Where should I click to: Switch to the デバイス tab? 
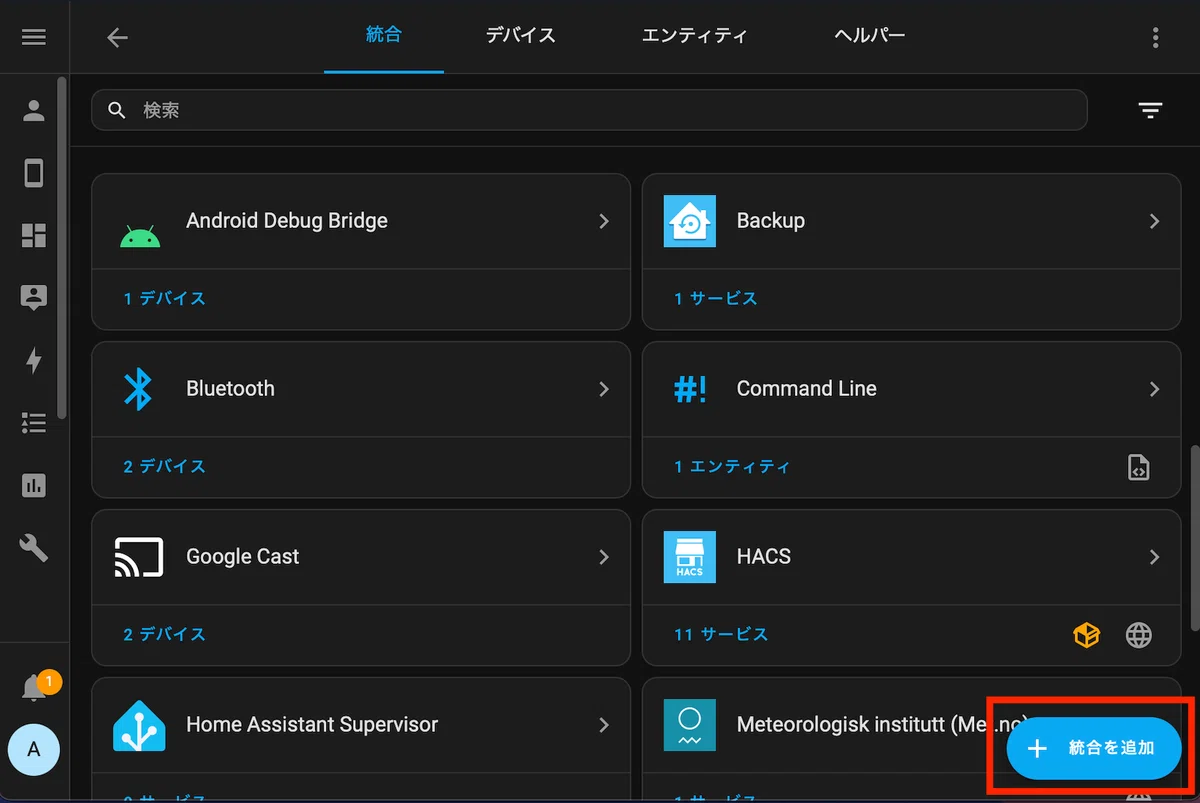pyautogui.click(x=520, y=36)
